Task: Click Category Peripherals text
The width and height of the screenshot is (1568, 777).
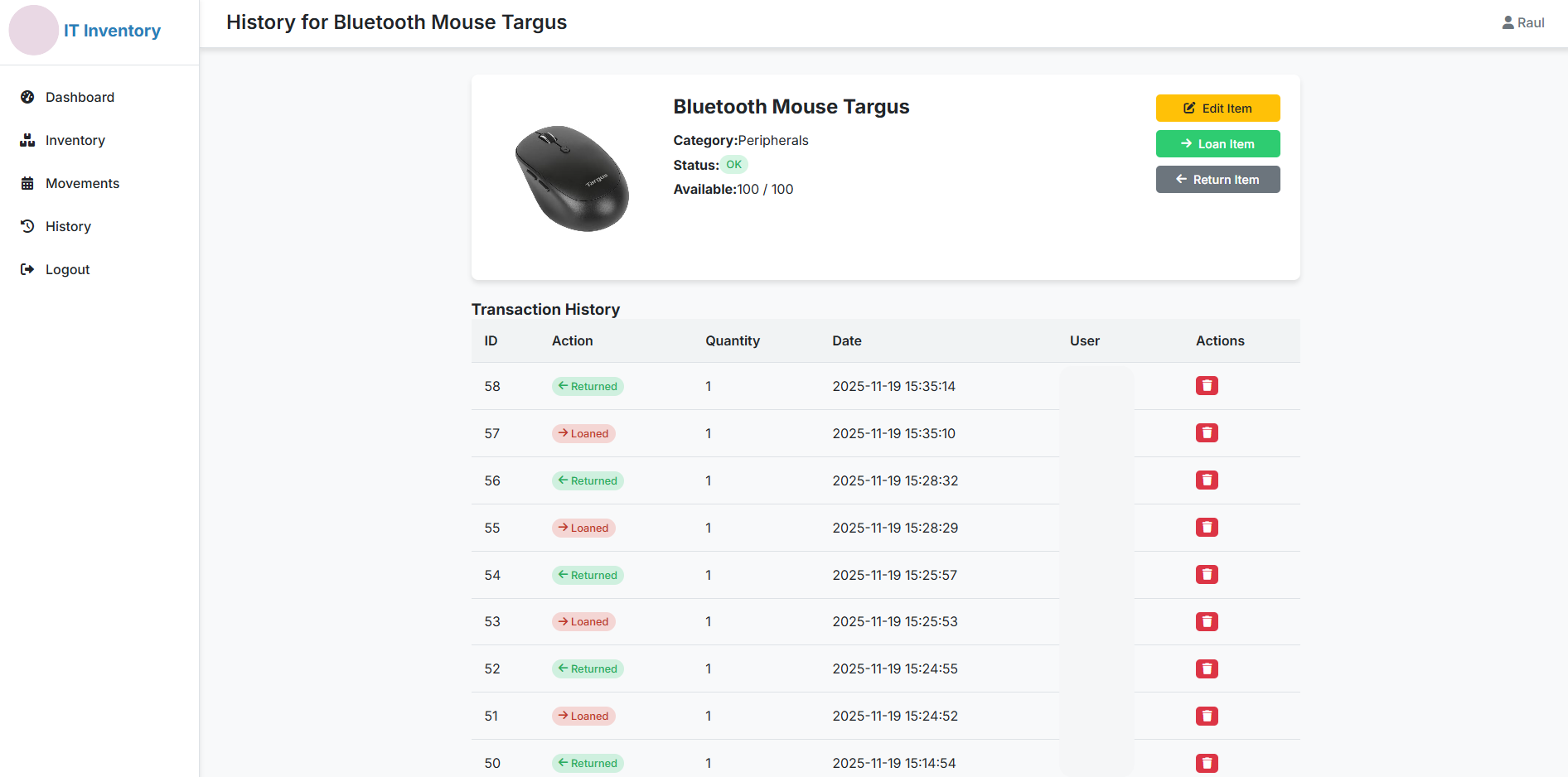Action: coord(741,140)
